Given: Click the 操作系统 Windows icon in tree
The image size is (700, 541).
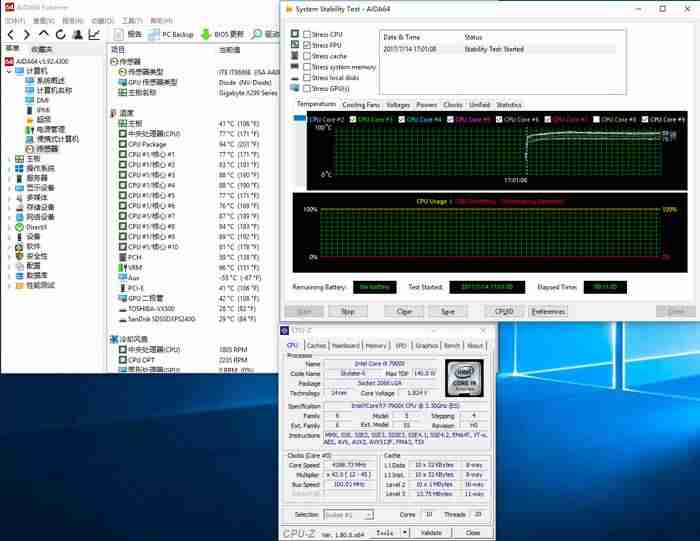Looking at the screenshot, I should 20,169.
